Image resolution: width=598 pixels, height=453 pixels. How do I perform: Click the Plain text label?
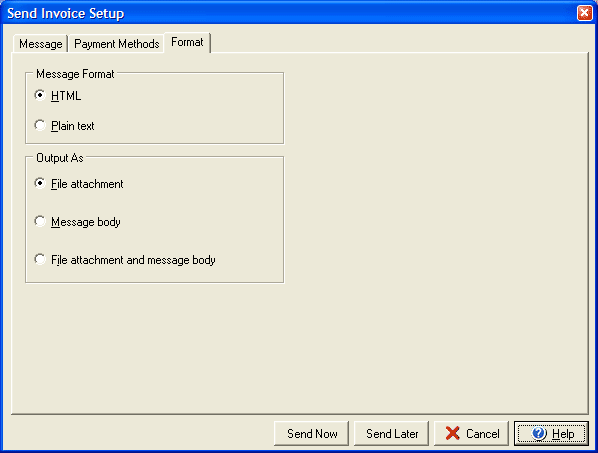click(x=72, y=126)
